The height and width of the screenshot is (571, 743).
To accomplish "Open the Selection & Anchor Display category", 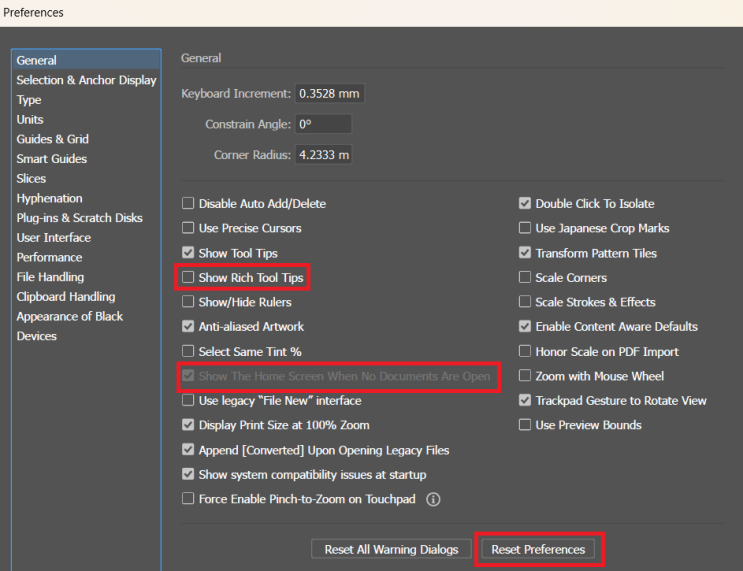I will [x=86, y=80].
